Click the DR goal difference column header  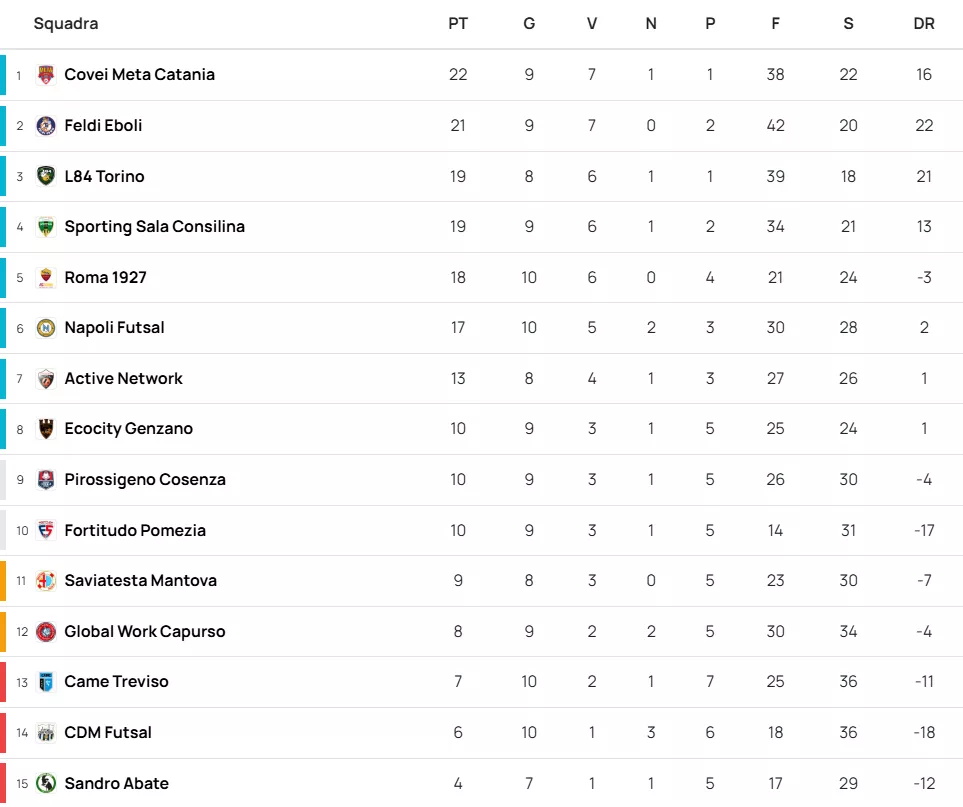tap(924, 24)
